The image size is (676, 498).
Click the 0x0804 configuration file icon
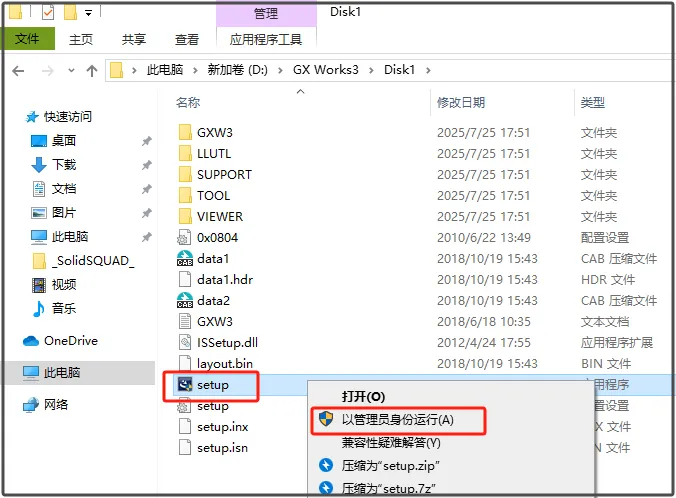click(x=185, y=238)
